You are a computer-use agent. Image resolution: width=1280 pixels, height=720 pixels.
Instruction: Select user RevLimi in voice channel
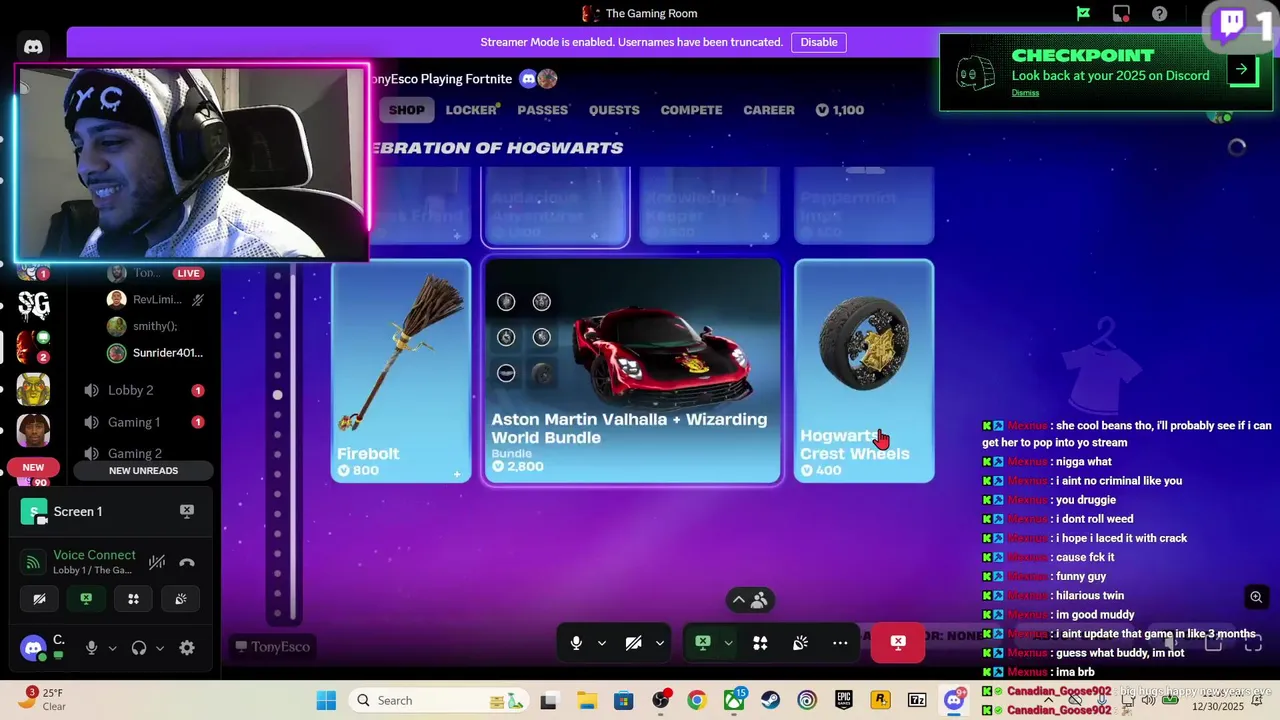point(156,299)
